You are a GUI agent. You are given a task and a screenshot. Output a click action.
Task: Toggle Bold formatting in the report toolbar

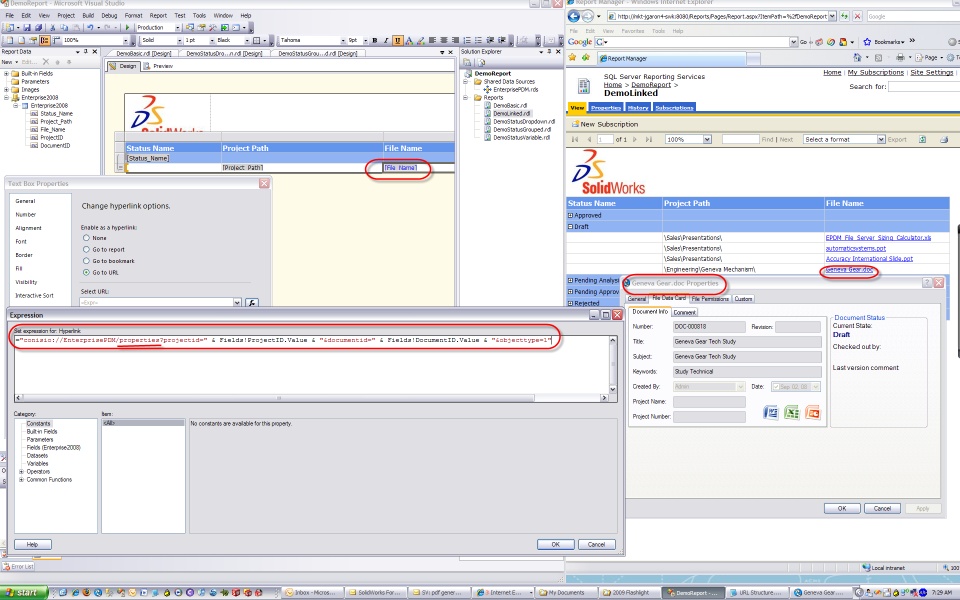tap(375, 40)
